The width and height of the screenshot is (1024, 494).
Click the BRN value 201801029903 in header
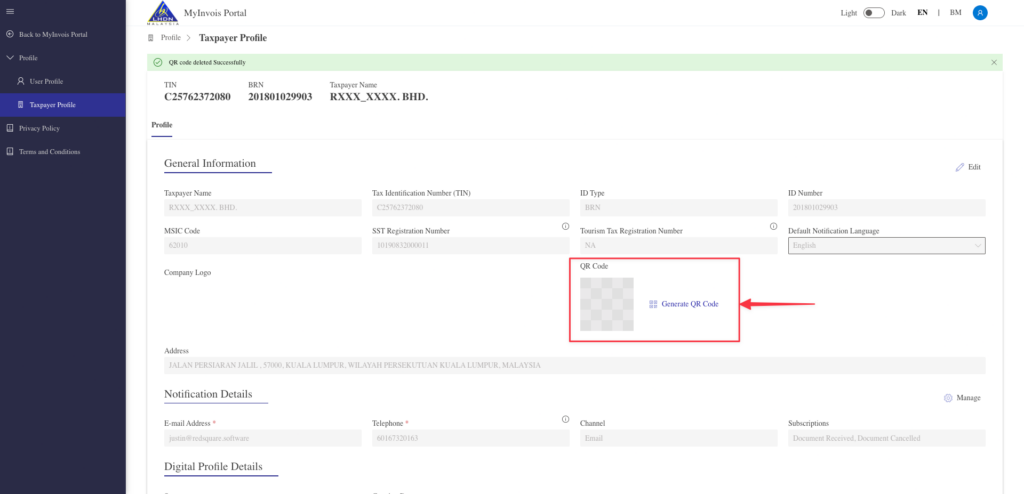[280, 97]
